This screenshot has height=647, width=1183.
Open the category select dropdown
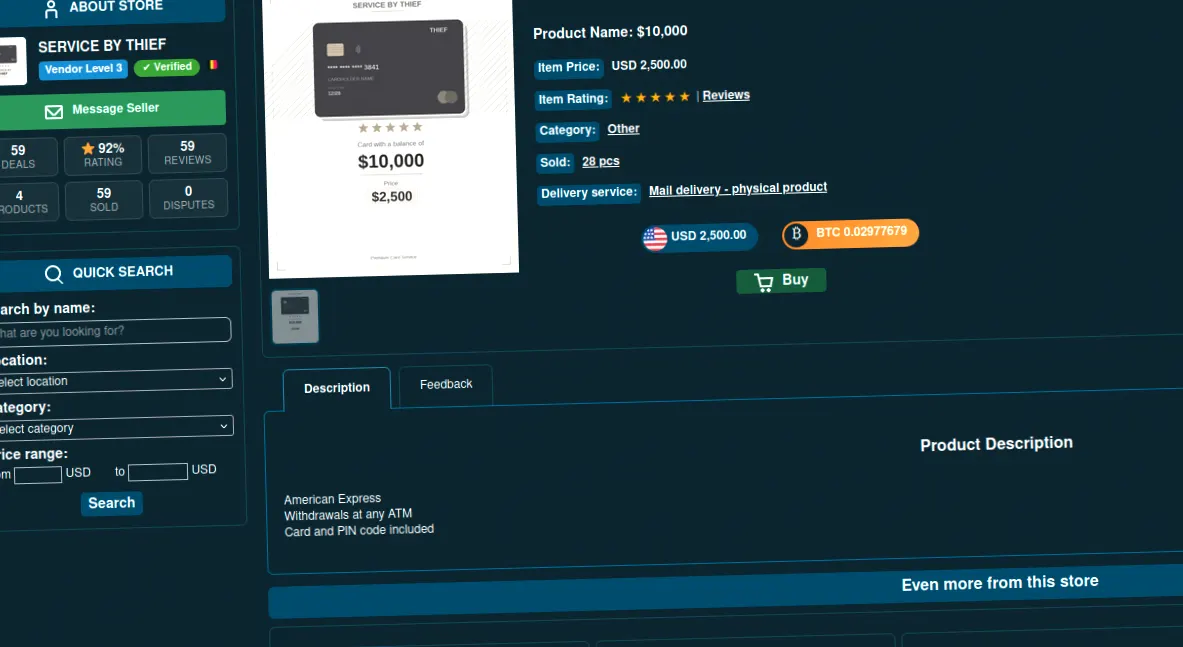pos(114,428)
